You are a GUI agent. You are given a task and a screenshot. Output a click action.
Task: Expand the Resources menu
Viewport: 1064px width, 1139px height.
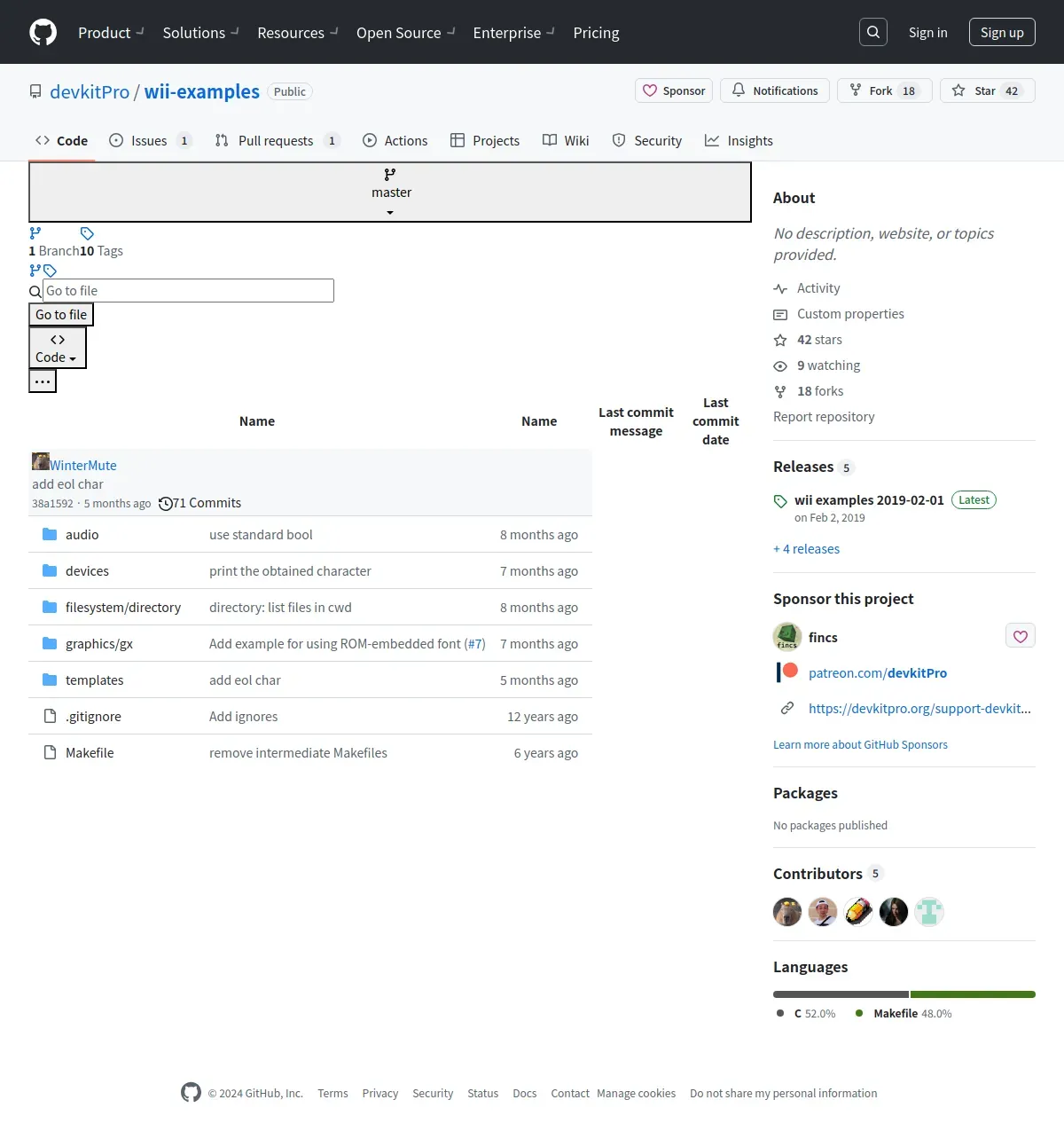pyautogui.click(x=298, y=32)
